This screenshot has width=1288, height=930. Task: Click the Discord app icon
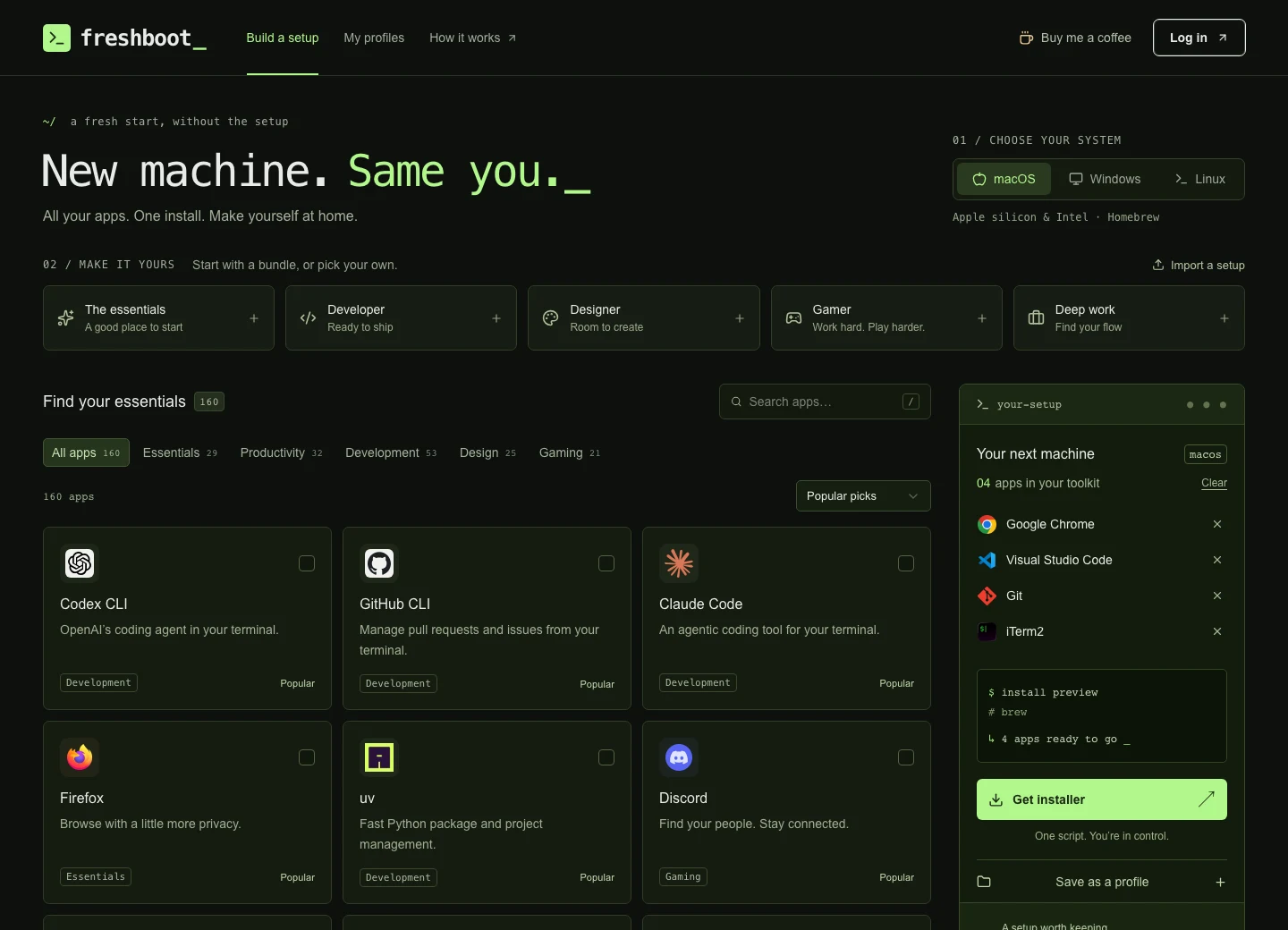coord(679,757)
